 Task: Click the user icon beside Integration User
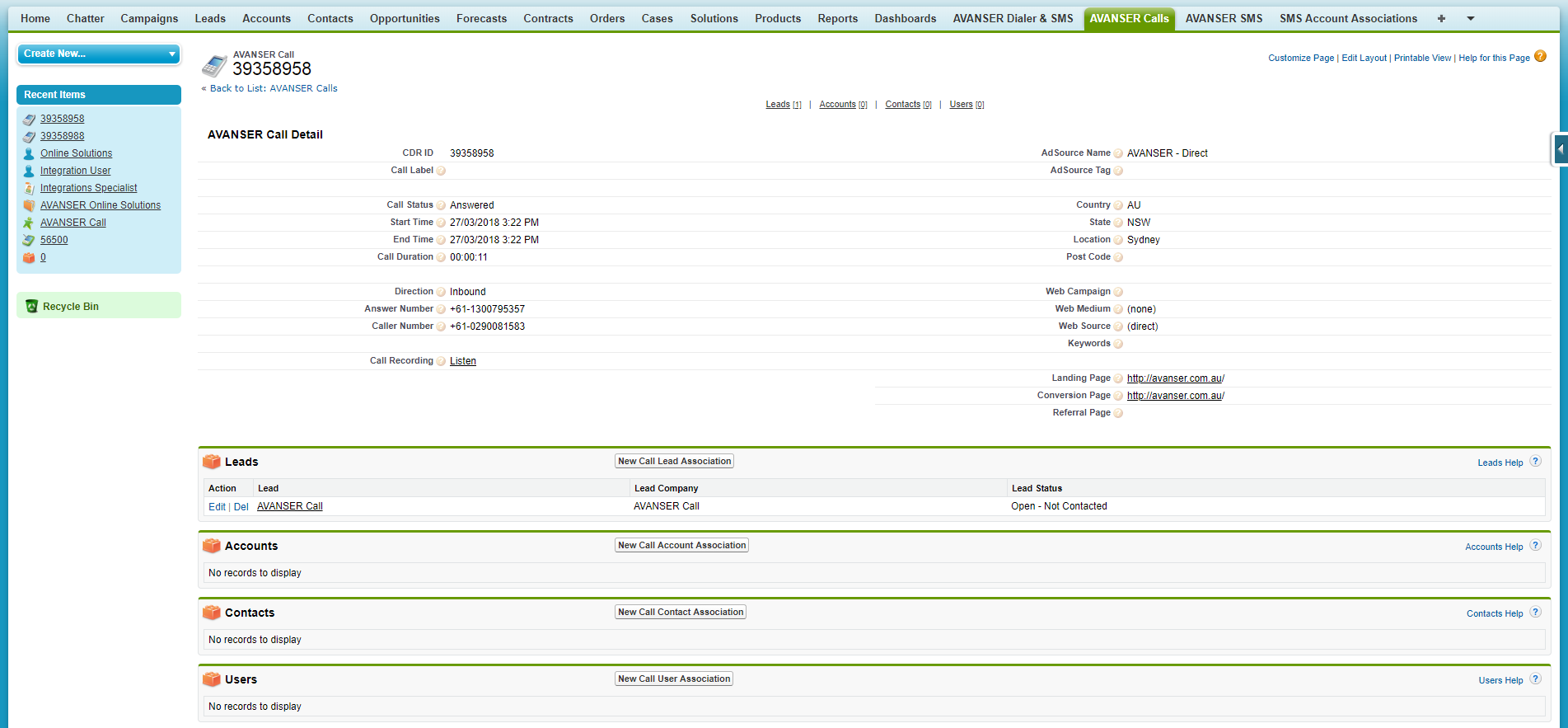tap(30, 171)
